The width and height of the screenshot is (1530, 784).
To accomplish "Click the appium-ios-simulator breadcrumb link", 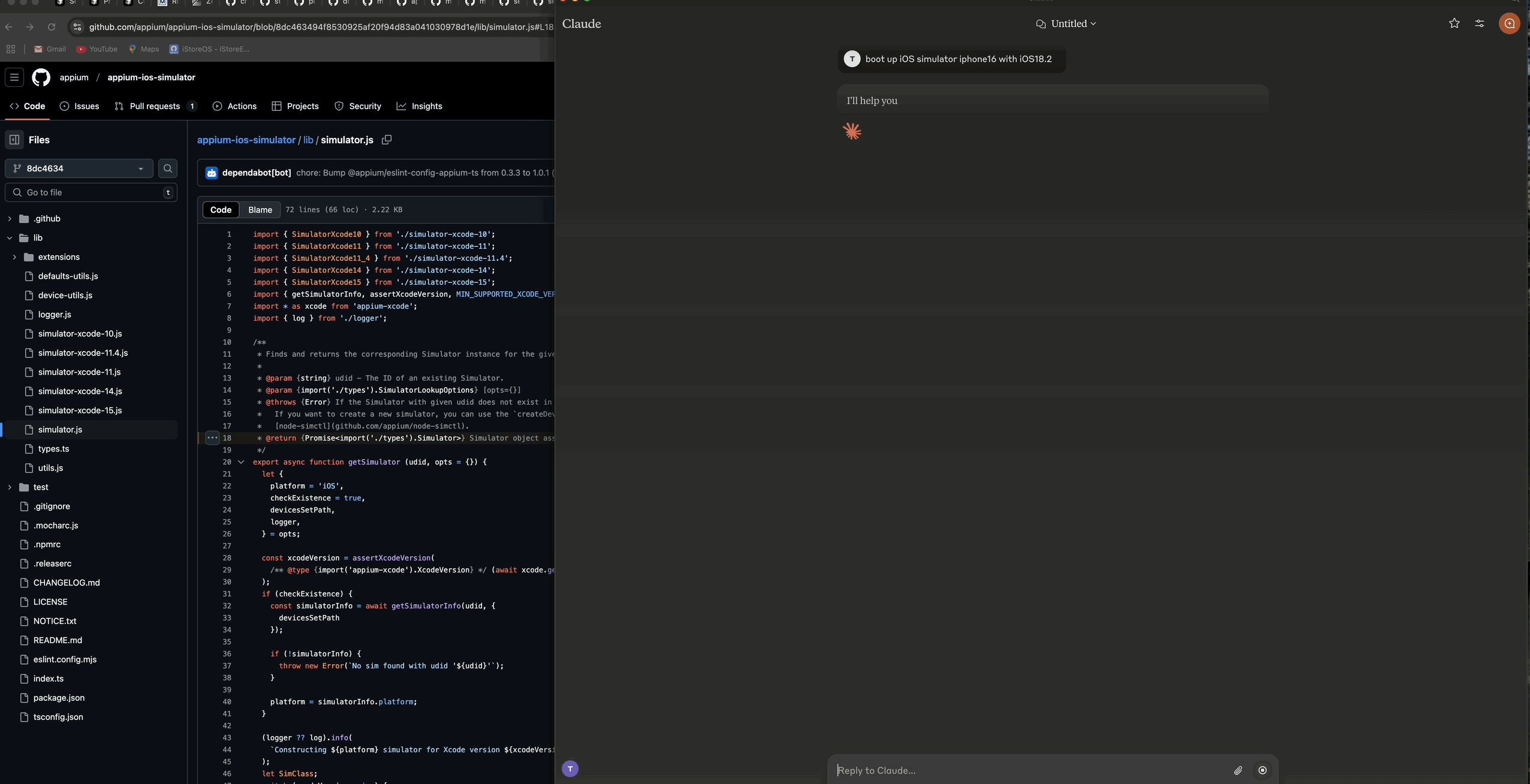I will 246,140.
